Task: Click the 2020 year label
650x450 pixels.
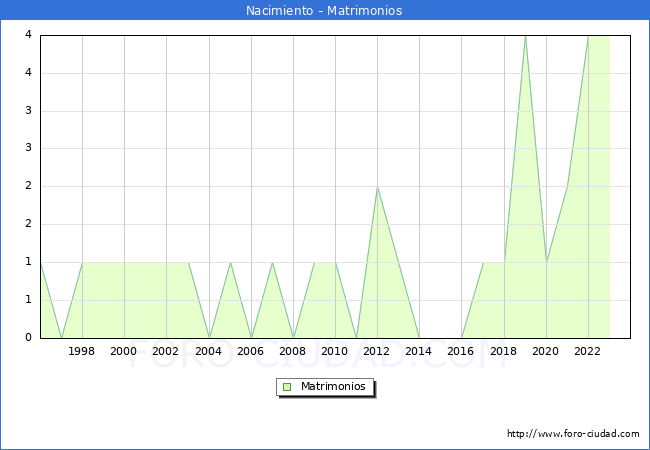Action: coord(544,351)
